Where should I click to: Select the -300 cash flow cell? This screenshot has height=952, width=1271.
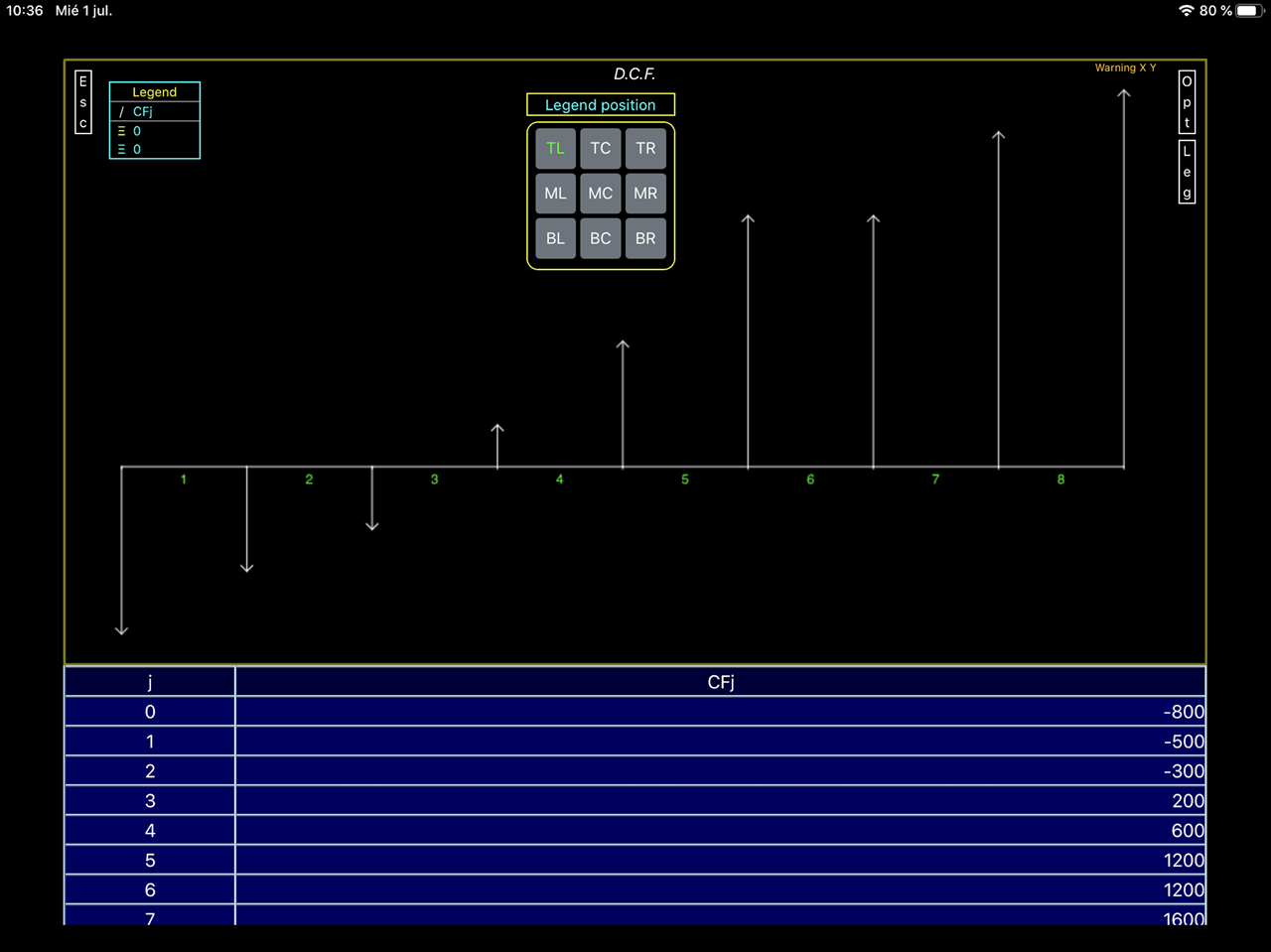point(721,771)
